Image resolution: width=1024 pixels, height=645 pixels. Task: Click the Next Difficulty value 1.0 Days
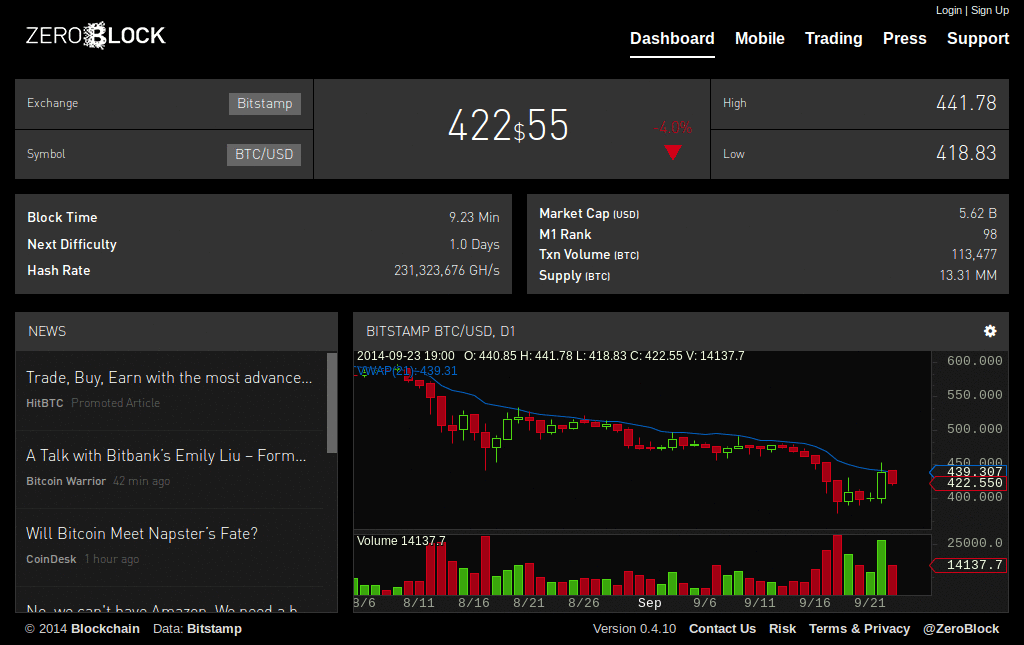(474, 244)
